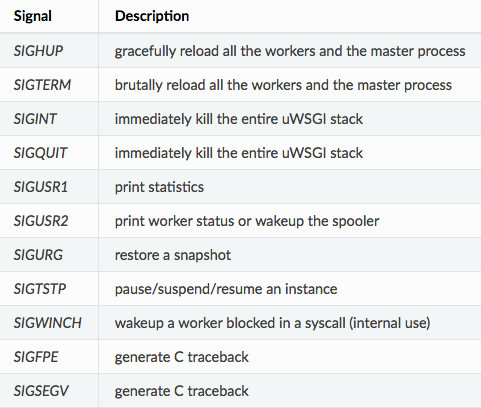
Task: Click the Signal column header
Action: (33, 16)
